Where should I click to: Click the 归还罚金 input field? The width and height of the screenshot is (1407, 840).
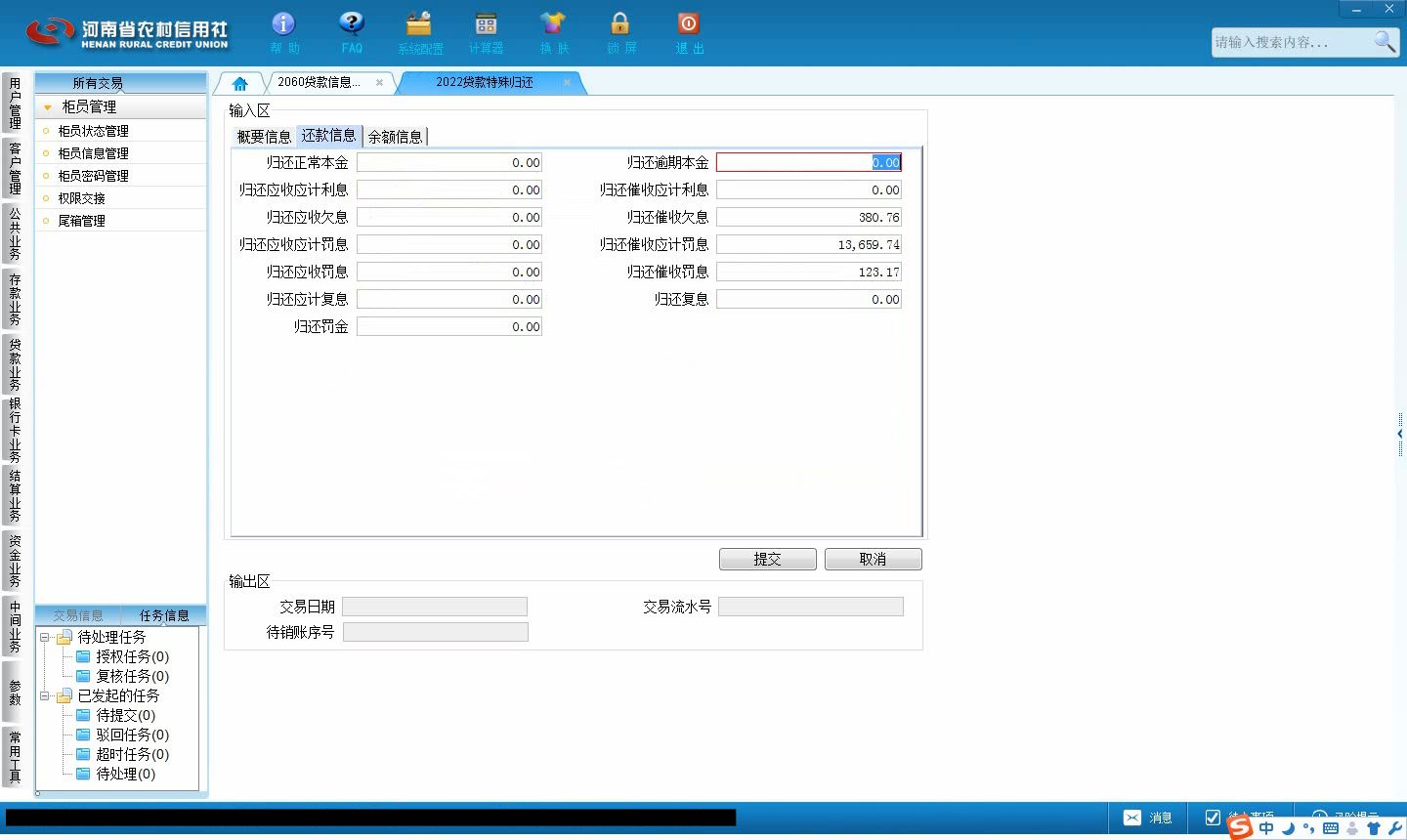[449, 327]
